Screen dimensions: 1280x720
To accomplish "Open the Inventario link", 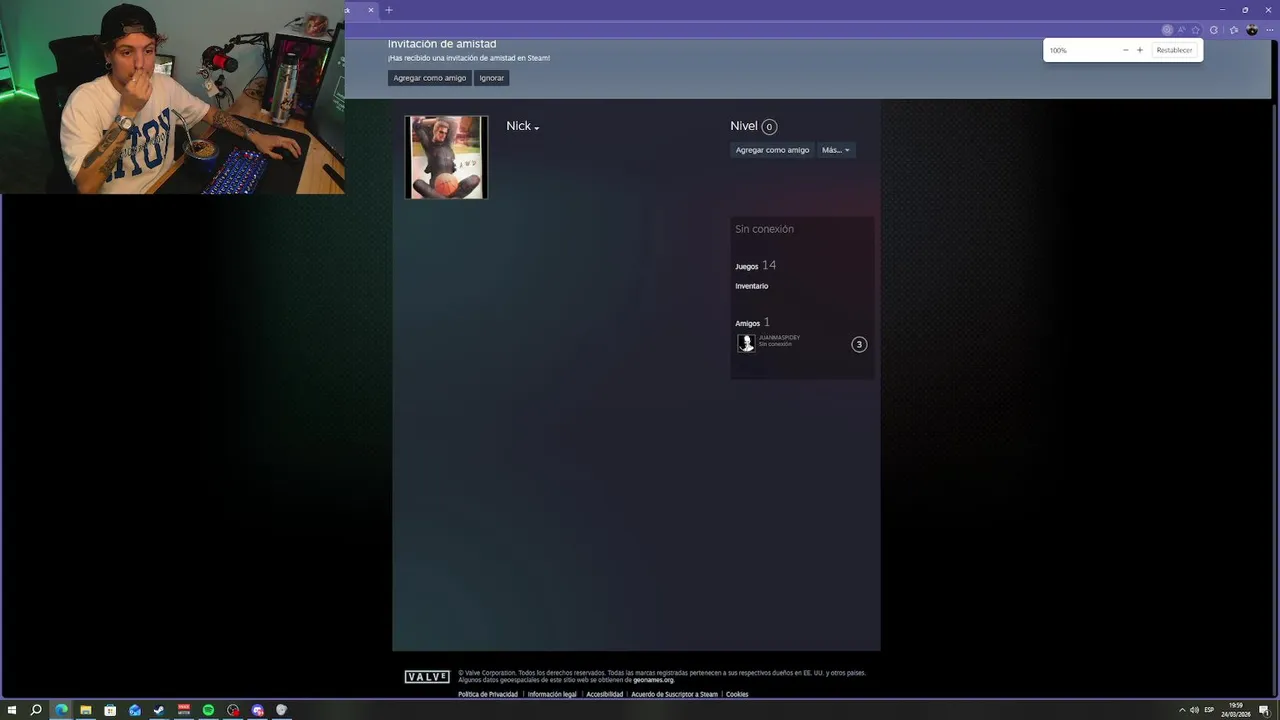I will coord(752,286).
